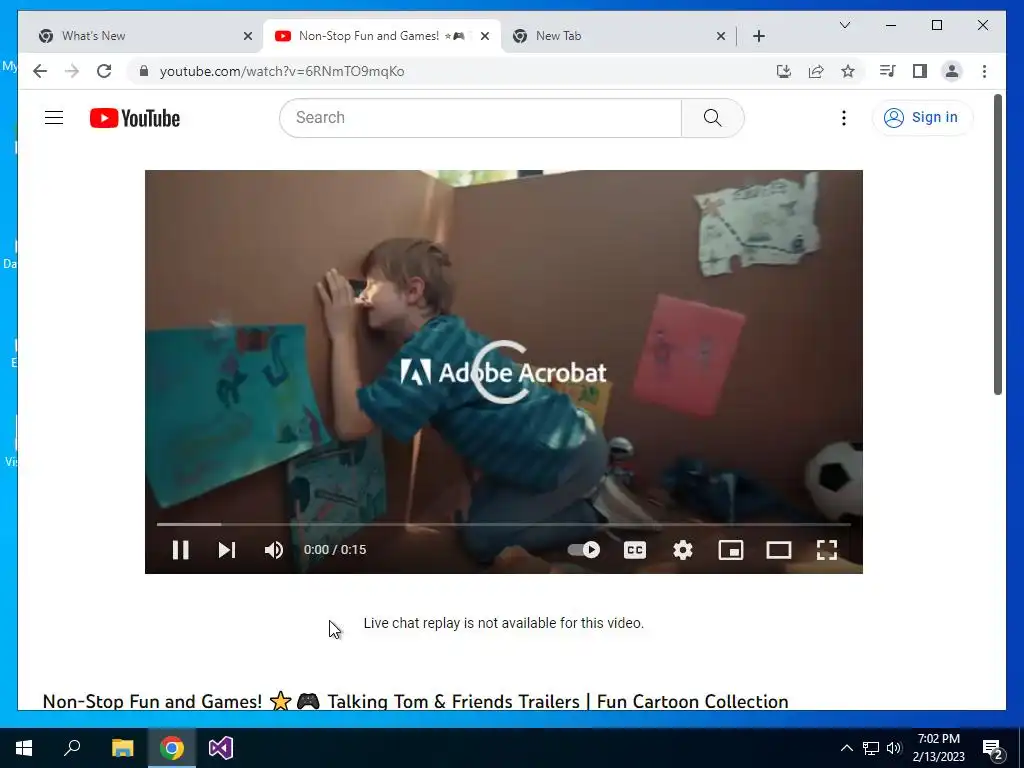Focus the YouTube Search box
Screen dimensions: 1024x768
coord(481,118)
